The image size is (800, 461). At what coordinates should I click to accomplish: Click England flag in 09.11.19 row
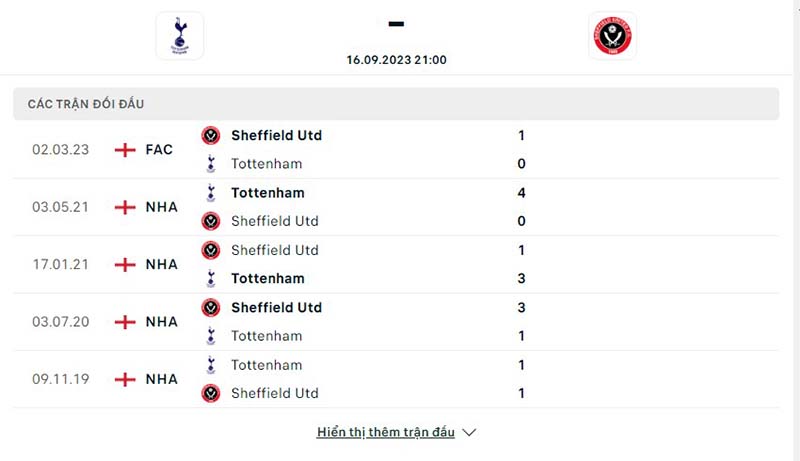coord(125,379)
